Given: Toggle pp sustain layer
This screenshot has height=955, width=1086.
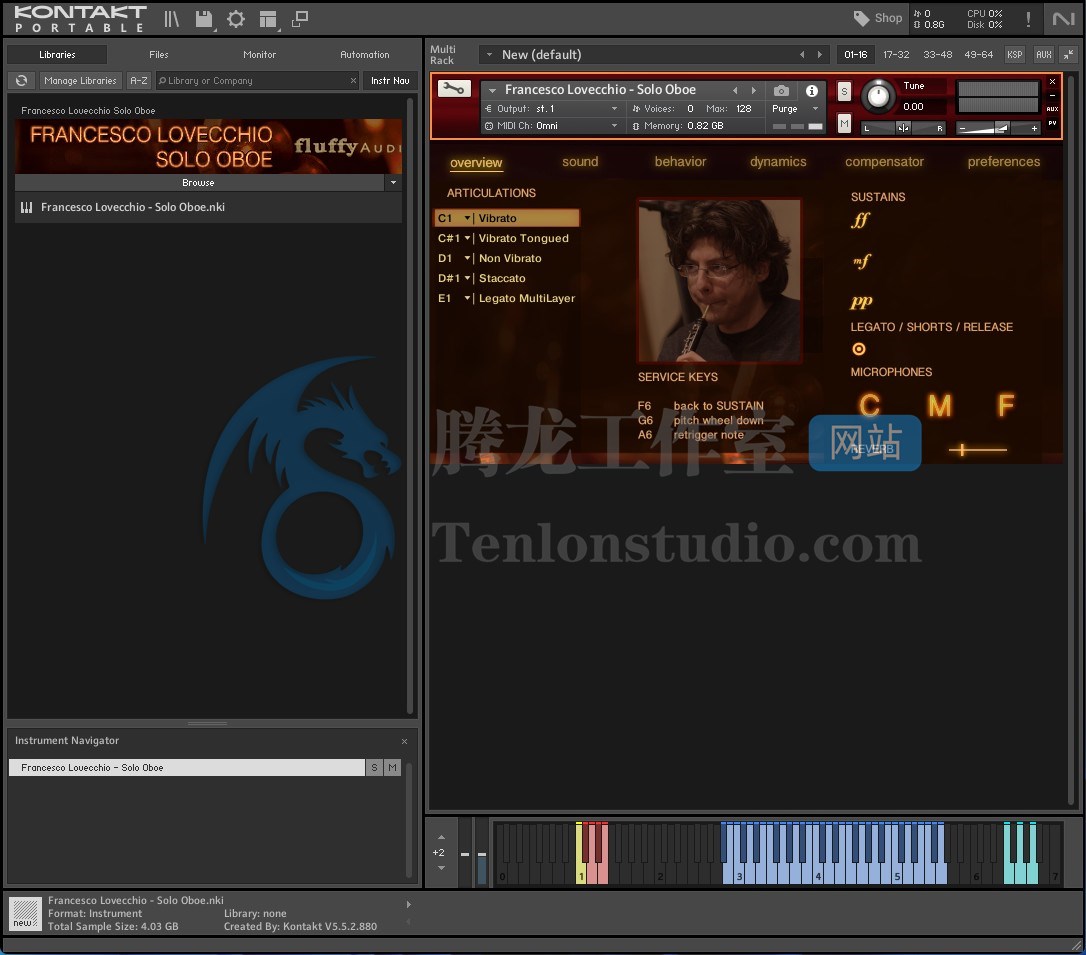Looking at the screenshot, I should (x=861, y=301).
